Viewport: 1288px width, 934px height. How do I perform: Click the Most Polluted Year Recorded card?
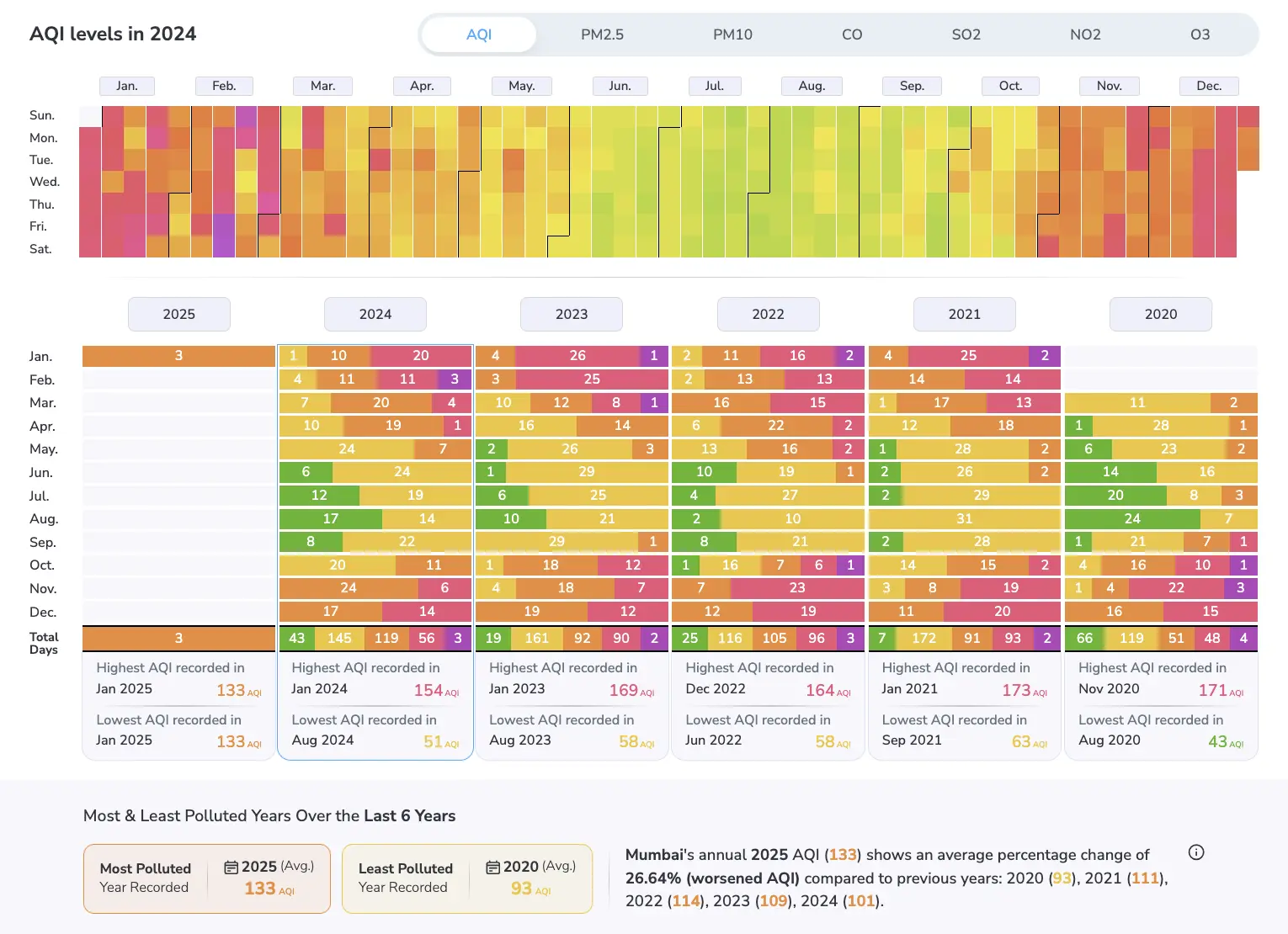point(207,878)
